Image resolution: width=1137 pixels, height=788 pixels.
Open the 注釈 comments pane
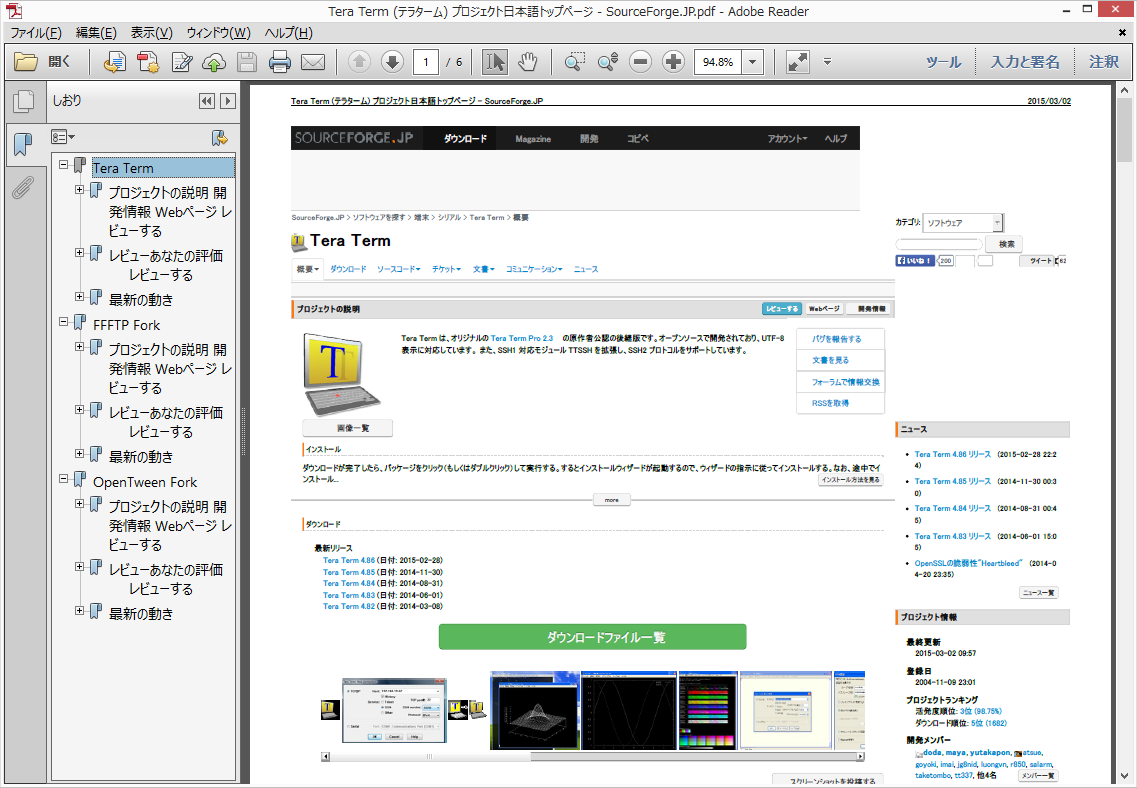pos(1104,62)
